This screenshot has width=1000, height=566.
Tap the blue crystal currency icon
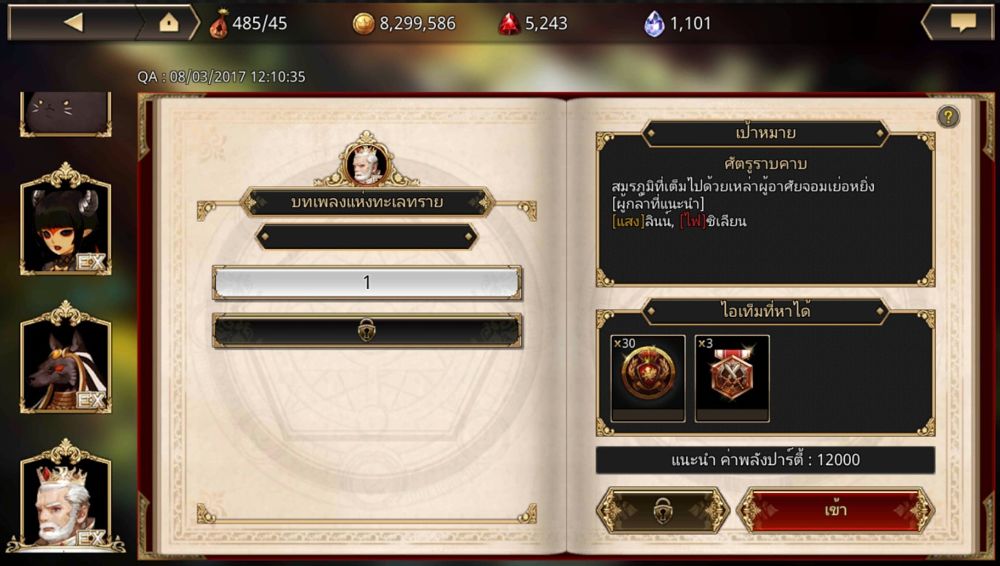(654, 24)
